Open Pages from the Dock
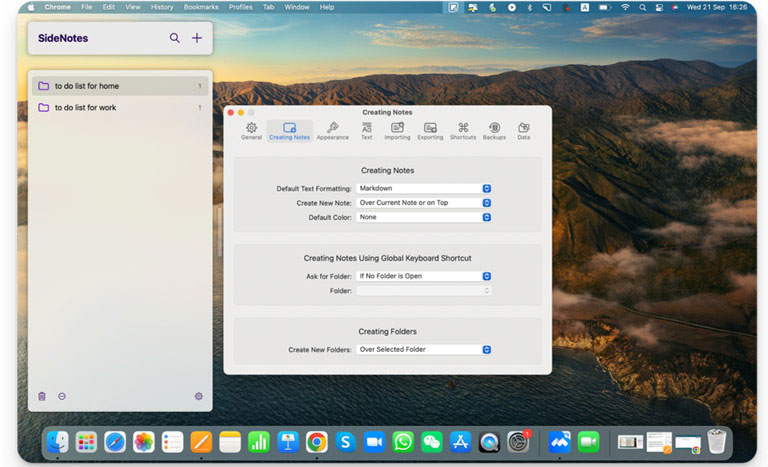Image resolution: width=768 pixels, height=467 pixels. [201, 442]
